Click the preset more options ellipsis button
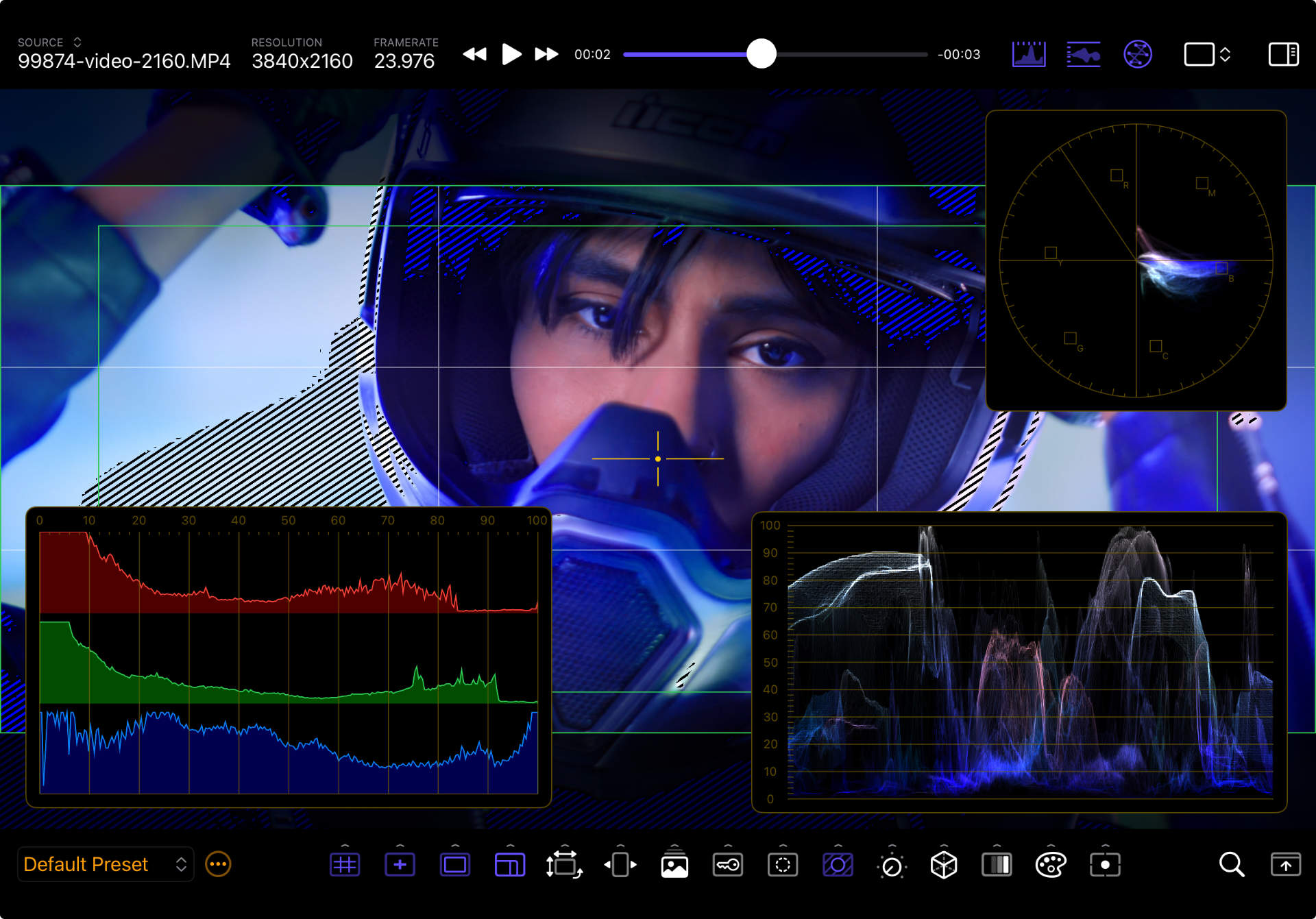Viewport: 1316px width, 919px height. [x=218, y=864]
